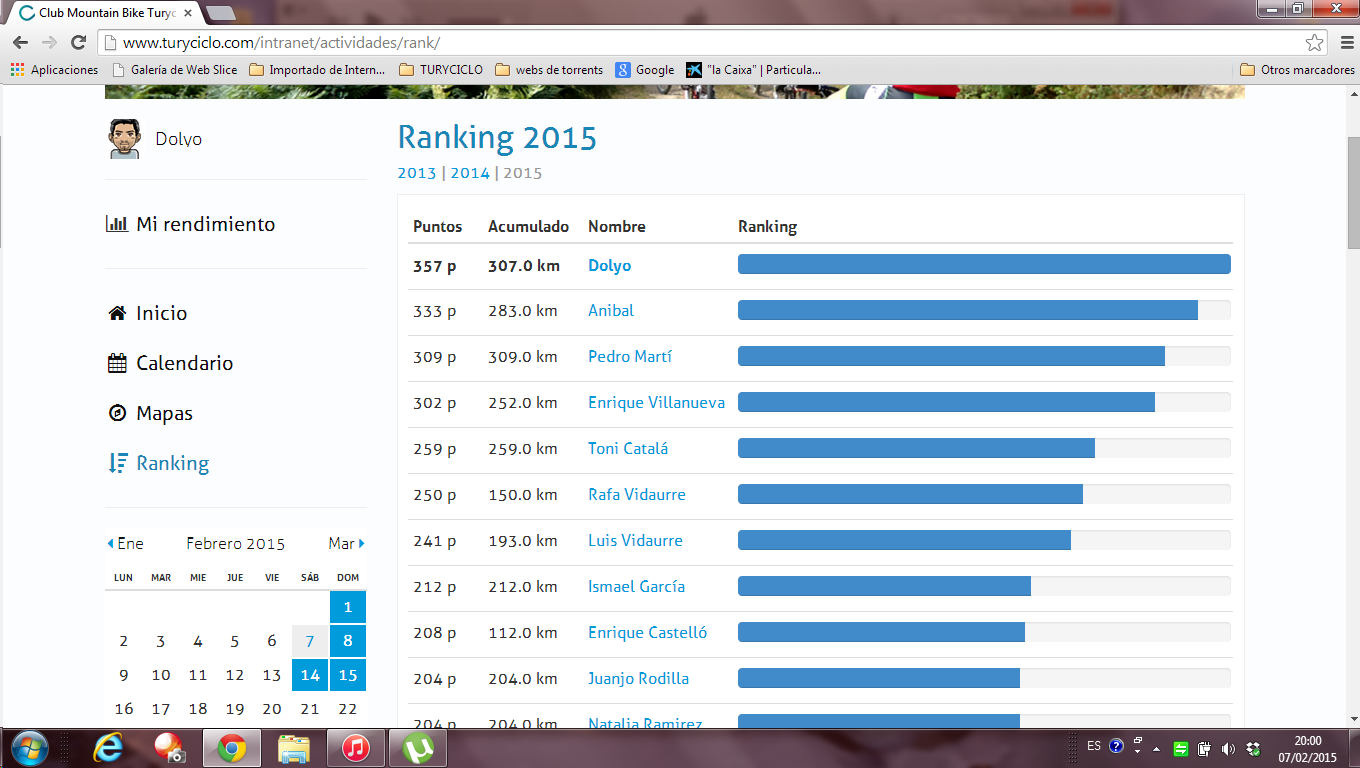The image size is (1360, 768).
Task: Click the house icon next to Inicio
Action: [117, 313]
